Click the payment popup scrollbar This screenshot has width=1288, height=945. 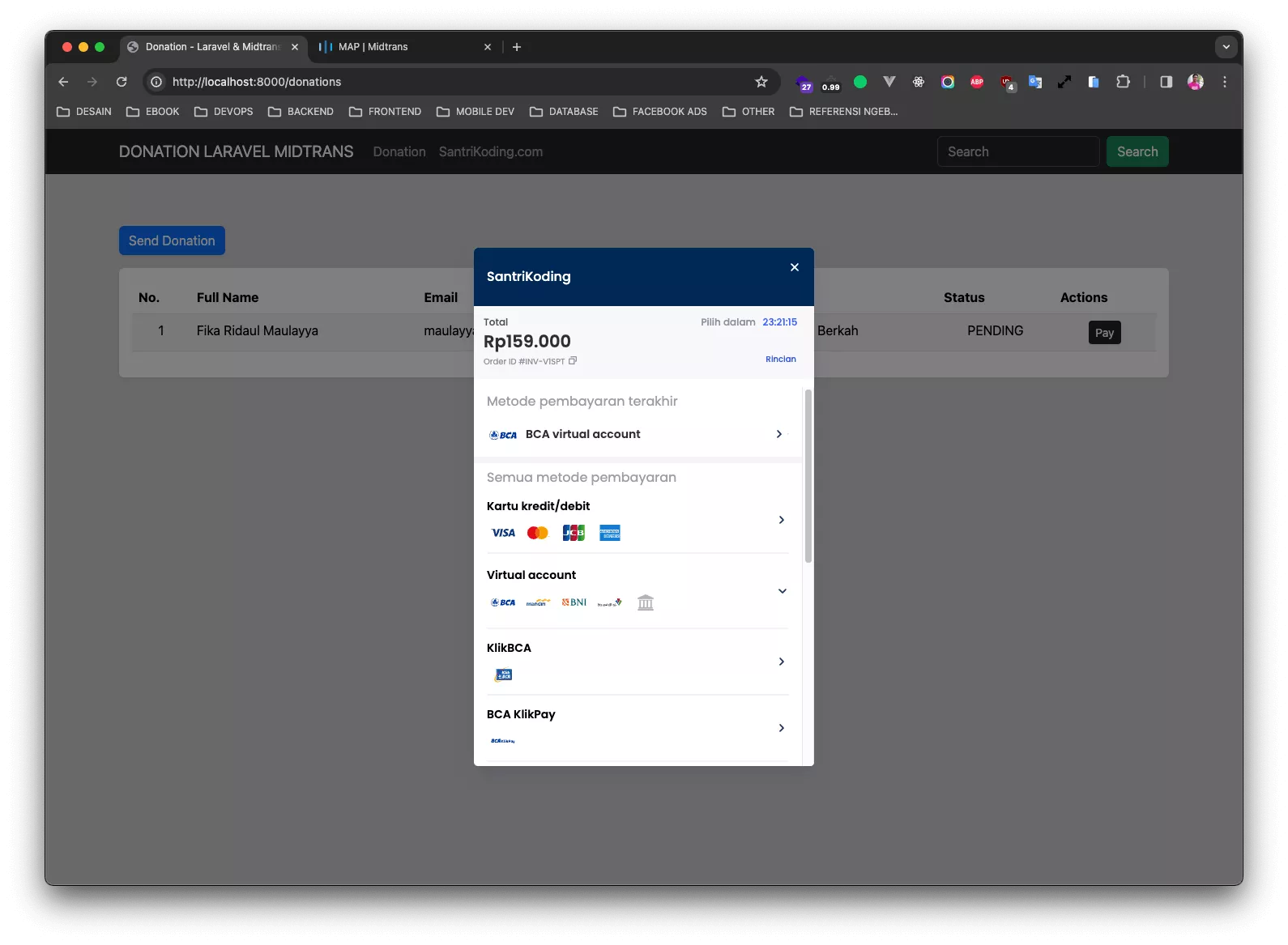pyautogui.click(x=808, y=476)
